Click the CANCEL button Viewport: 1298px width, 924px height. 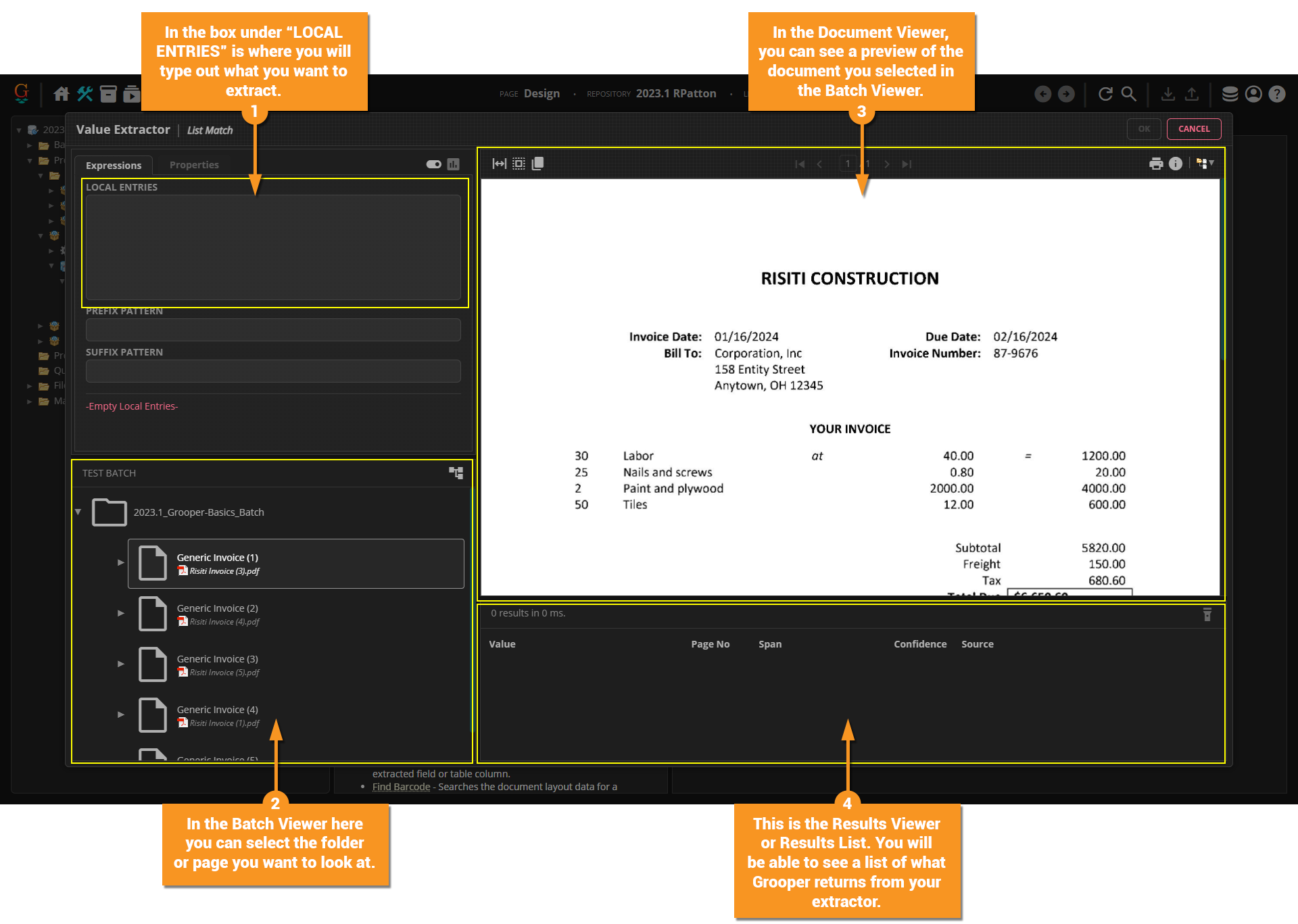[1193, 129]
